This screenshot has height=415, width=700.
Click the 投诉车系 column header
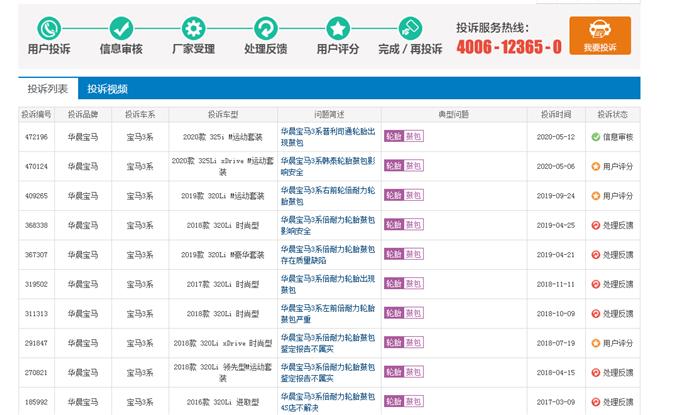[x=140, y=115]
